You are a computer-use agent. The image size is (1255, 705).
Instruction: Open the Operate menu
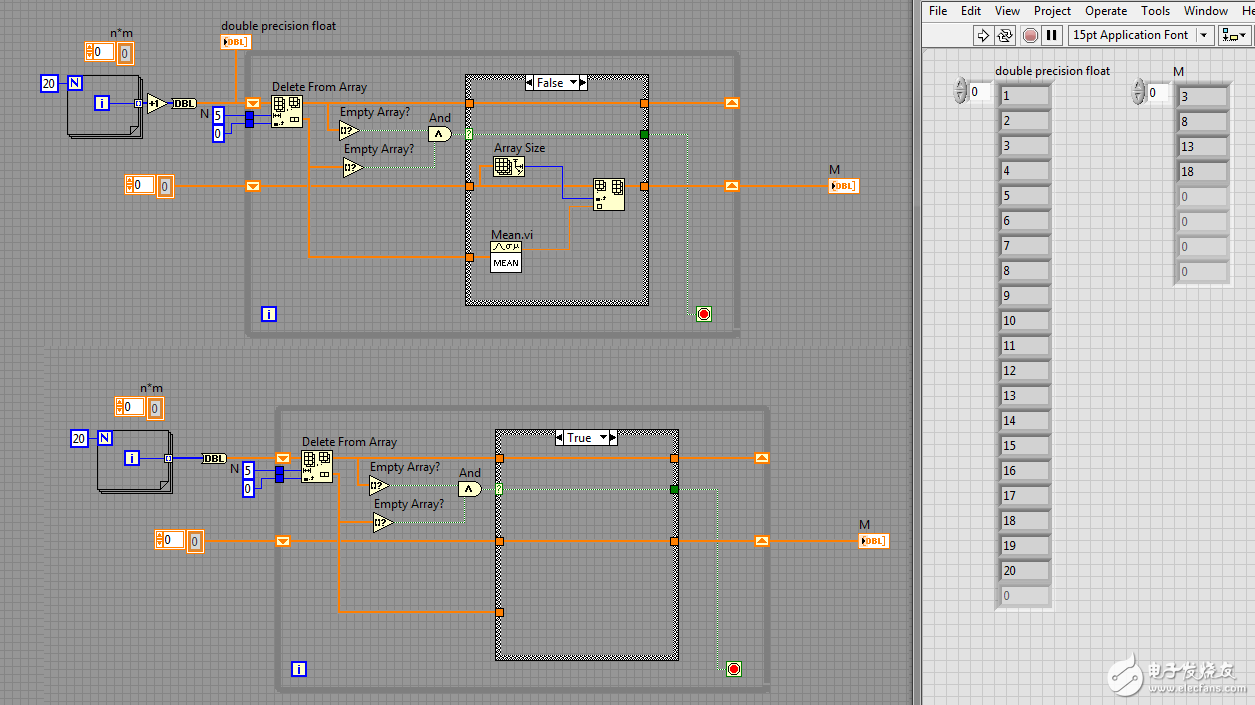tap(1106, 11)
